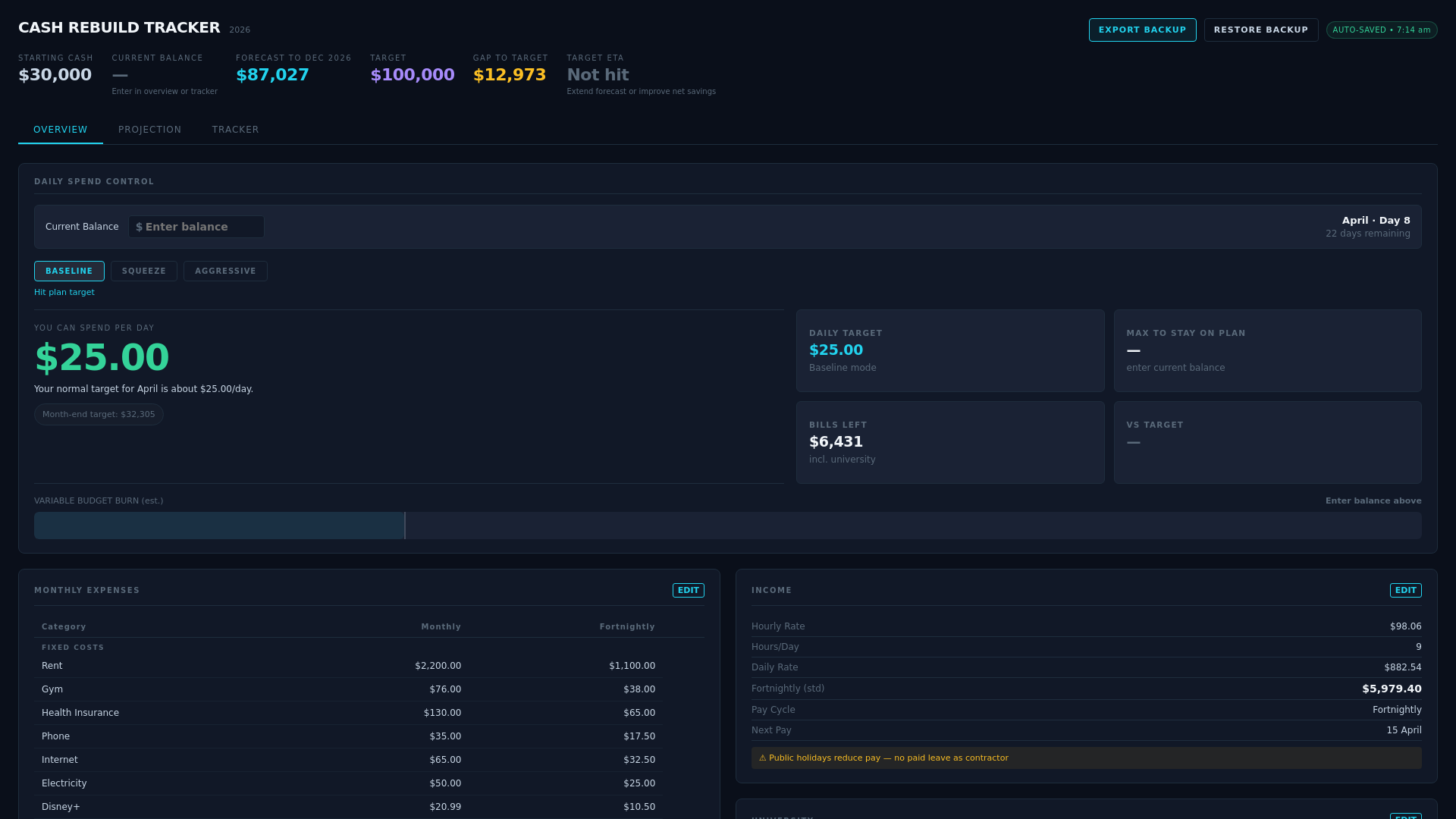The width and height of the screenshot is (1456, 819).
Task: Click the Cash Rebuild Tracker title
Action: (x=119, y=28)
